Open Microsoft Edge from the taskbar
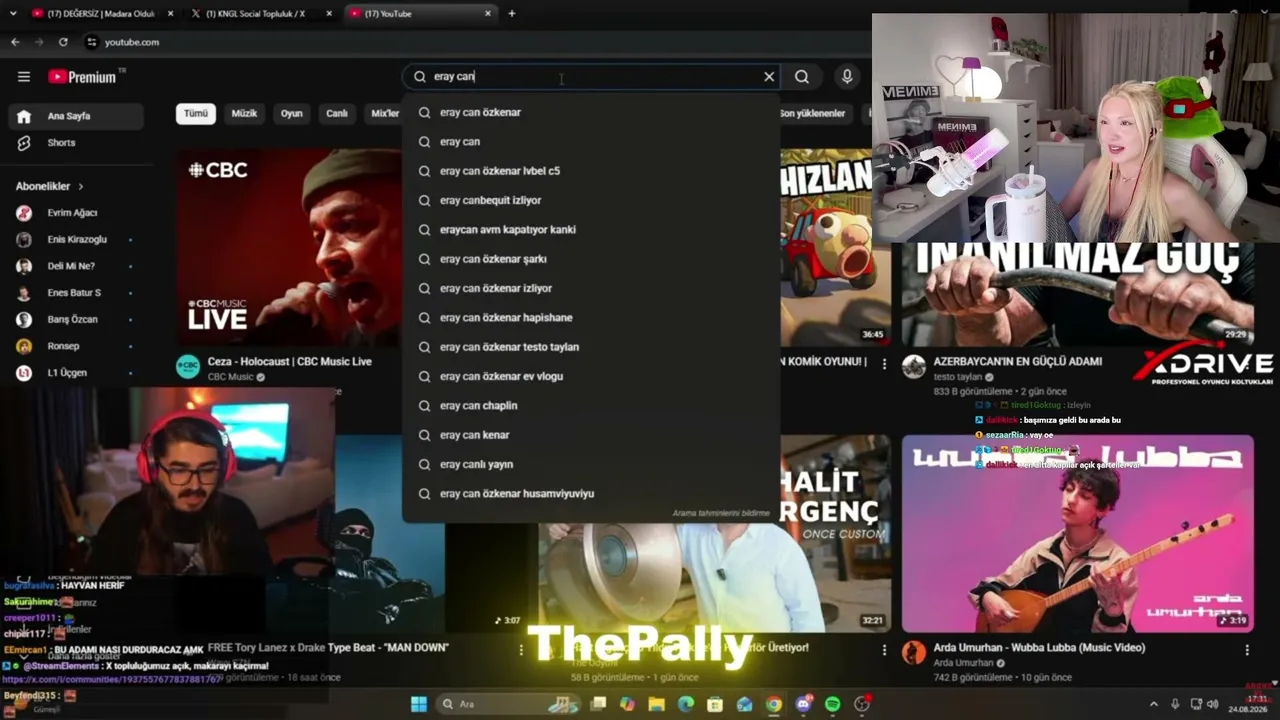1280x720 pixels. [x=686, y=704]
